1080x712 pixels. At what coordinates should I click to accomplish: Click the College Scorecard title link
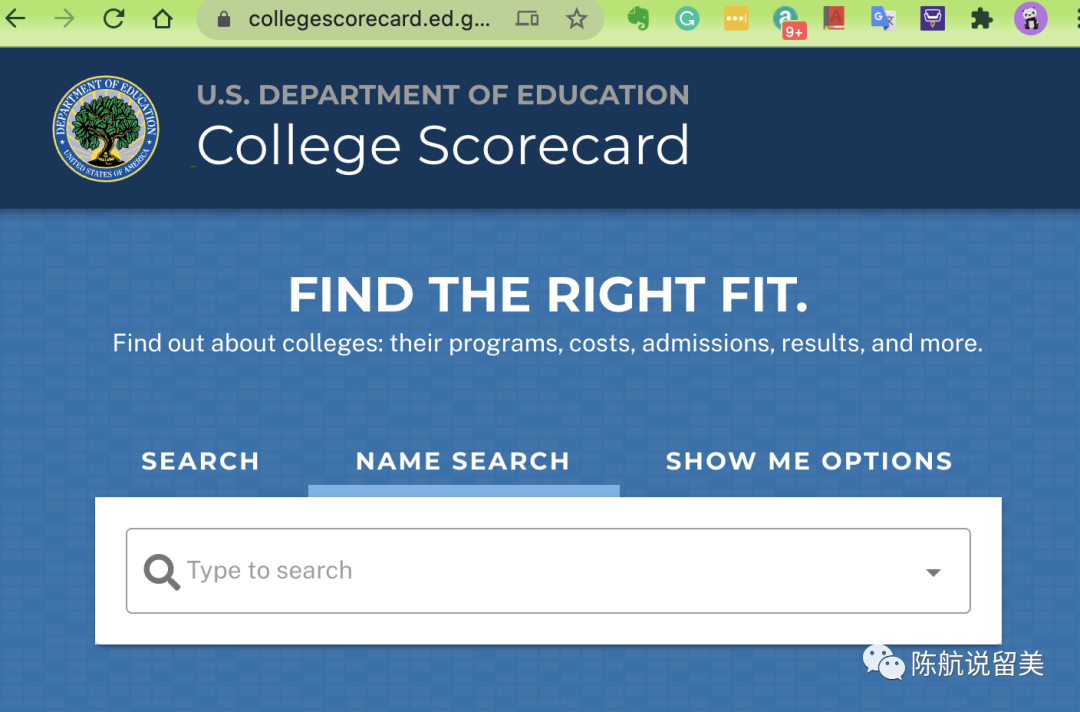(443, 146)
